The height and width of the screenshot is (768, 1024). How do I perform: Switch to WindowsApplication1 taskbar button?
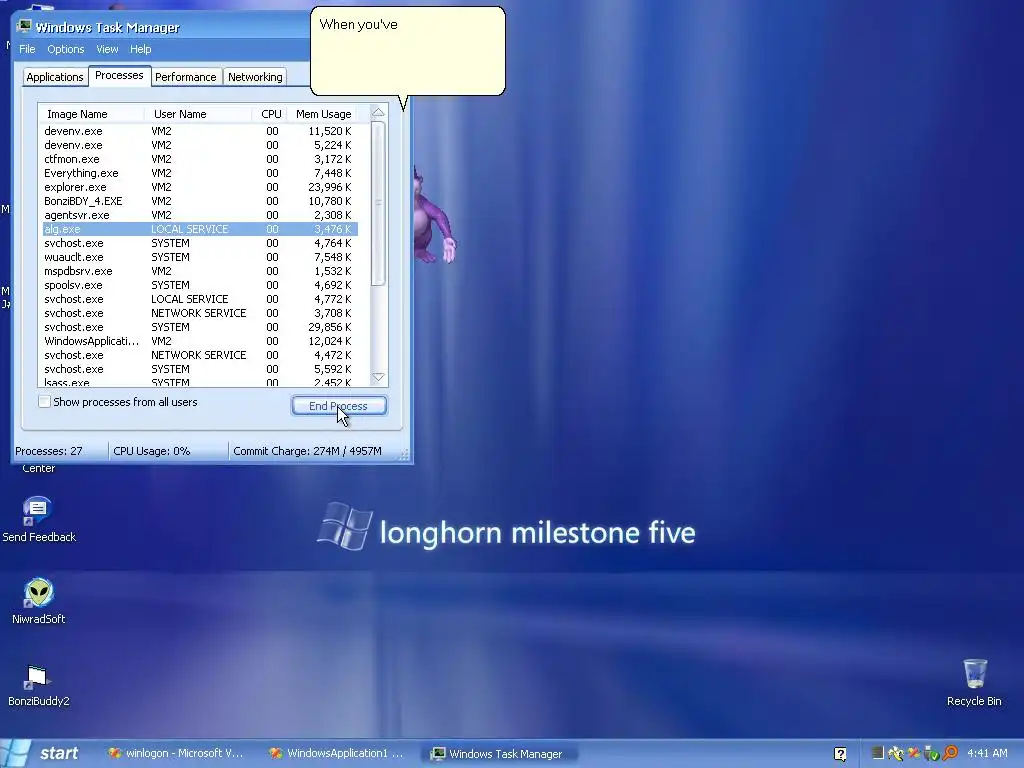(338, 753)
